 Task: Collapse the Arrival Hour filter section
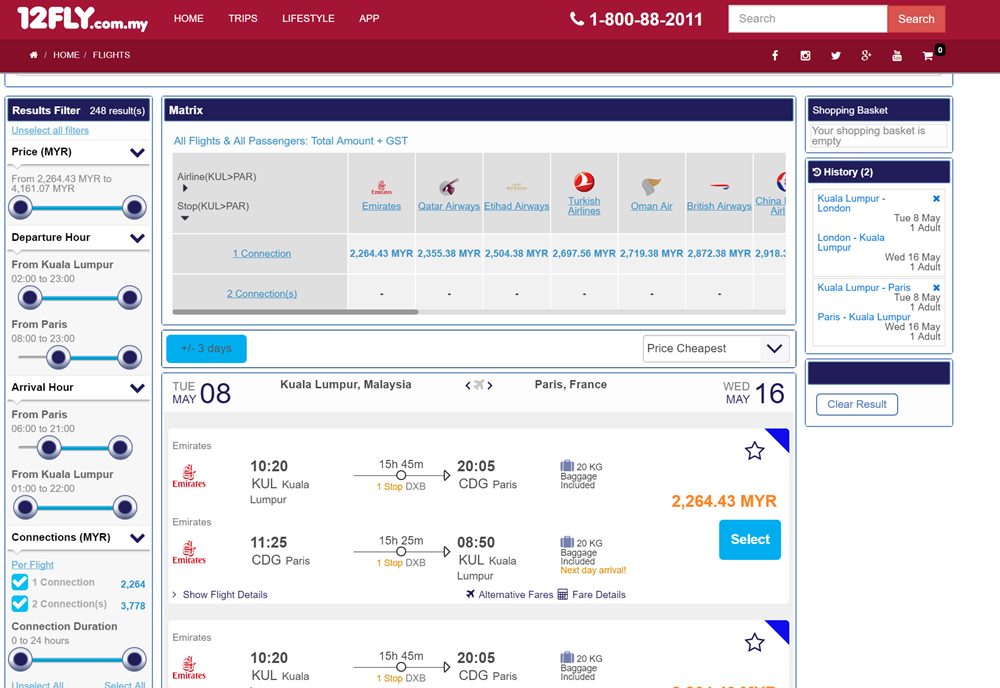(137, 388)
